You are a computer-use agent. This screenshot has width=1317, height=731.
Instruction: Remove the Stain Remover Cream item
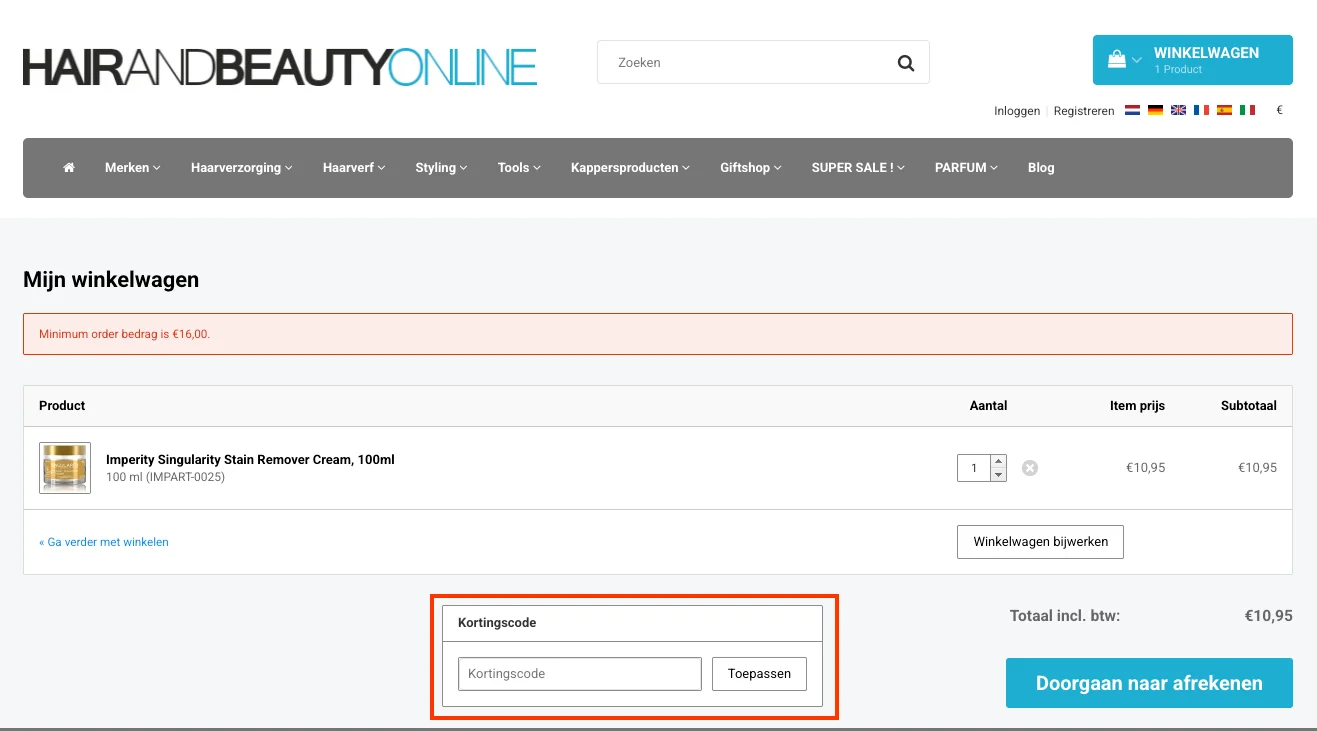coord(1030,468)
